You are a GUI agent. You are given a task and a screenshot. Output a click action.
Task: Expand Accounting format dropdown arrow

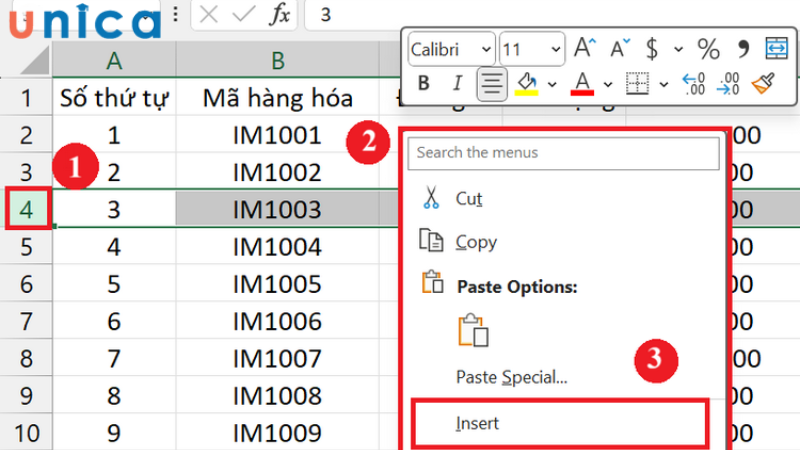coord(678,49)
